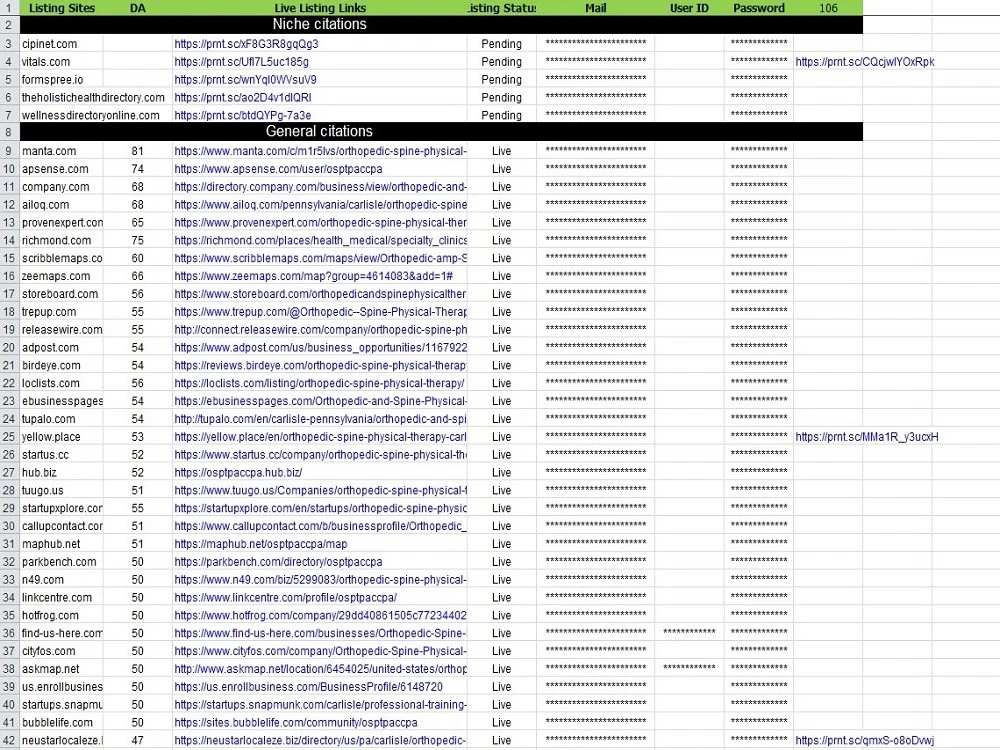The image size is (1000, 750).
Task: Select the 'releasewire.com' site cell
Action: click(62, 330)
